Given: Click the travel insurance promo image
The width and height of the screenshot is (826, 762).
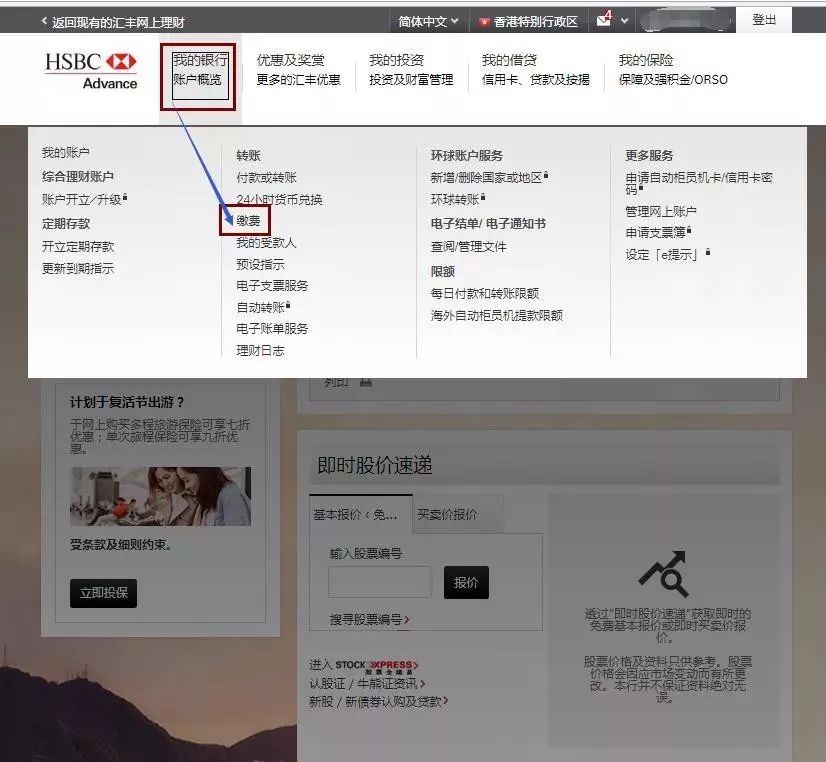Looking at the screenshot, I should pos(160,496).
